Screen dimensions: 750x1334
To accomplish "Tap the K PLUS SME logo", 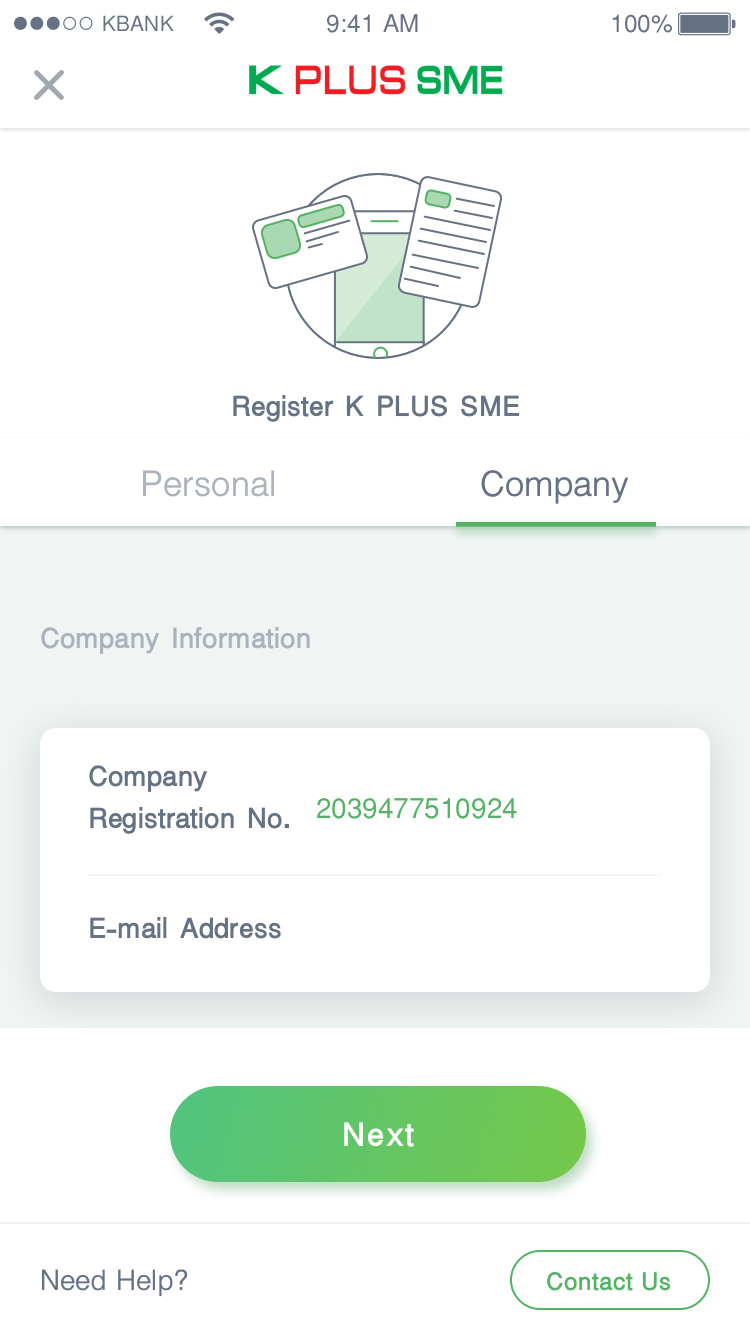I will tap(375, 81).
